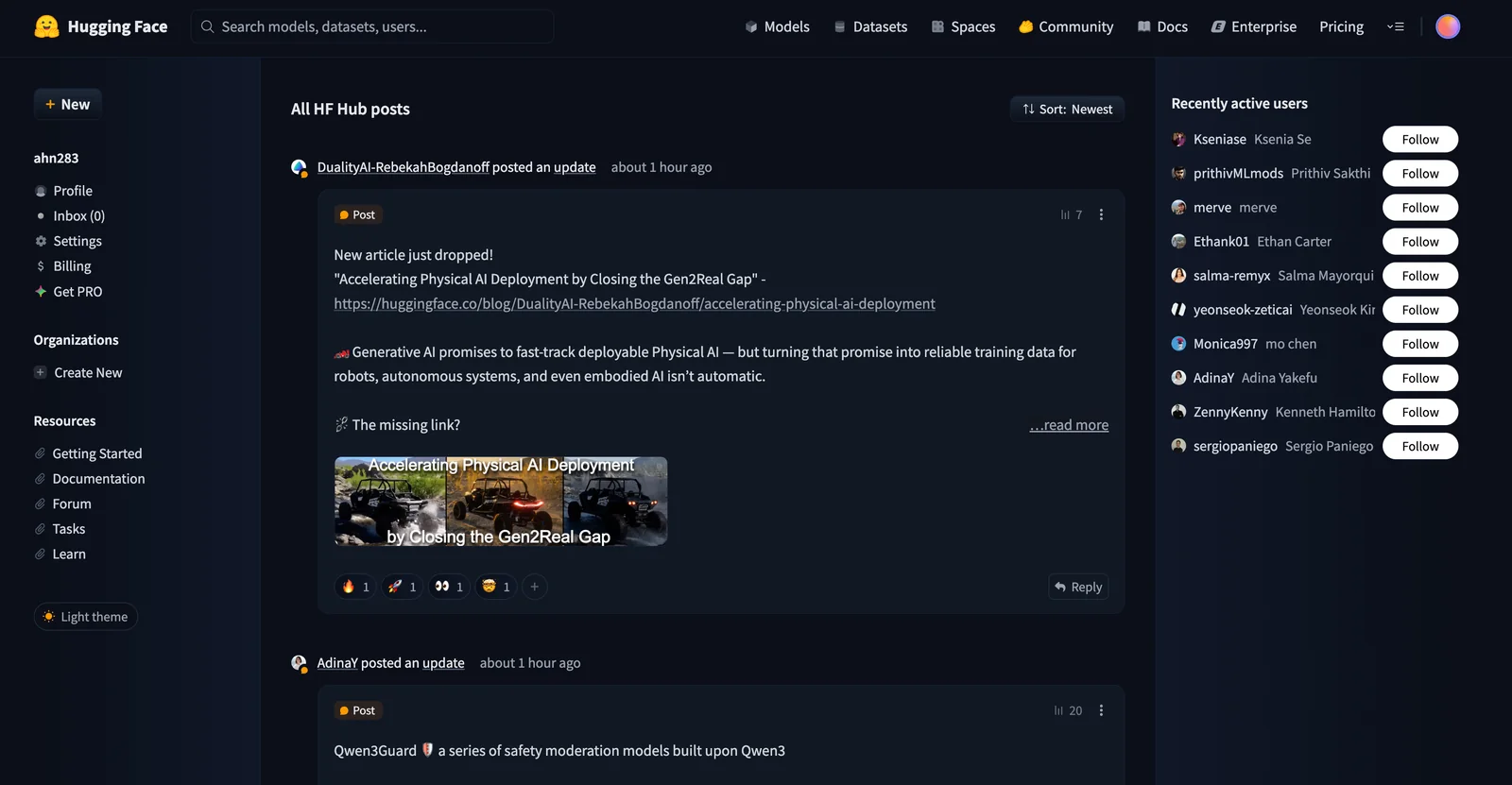Toggle the eyes reaction
This screenshot has height=785, width=1512.
tap(449, 587)
